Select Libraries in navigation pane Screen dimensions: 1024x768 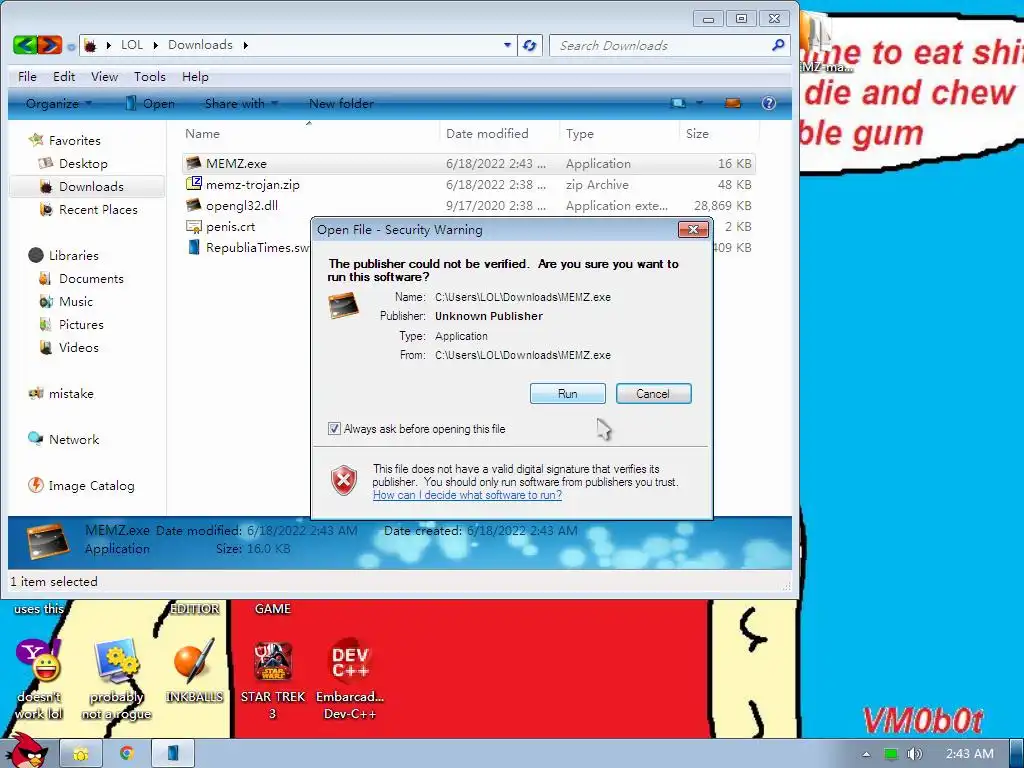point(73,255)
